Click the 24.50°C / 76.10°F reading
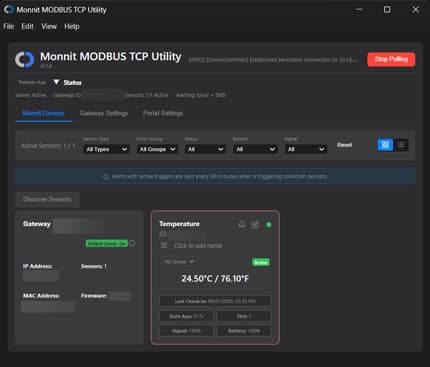This screenshot has width=430, height=367. (x=215, y=278)
